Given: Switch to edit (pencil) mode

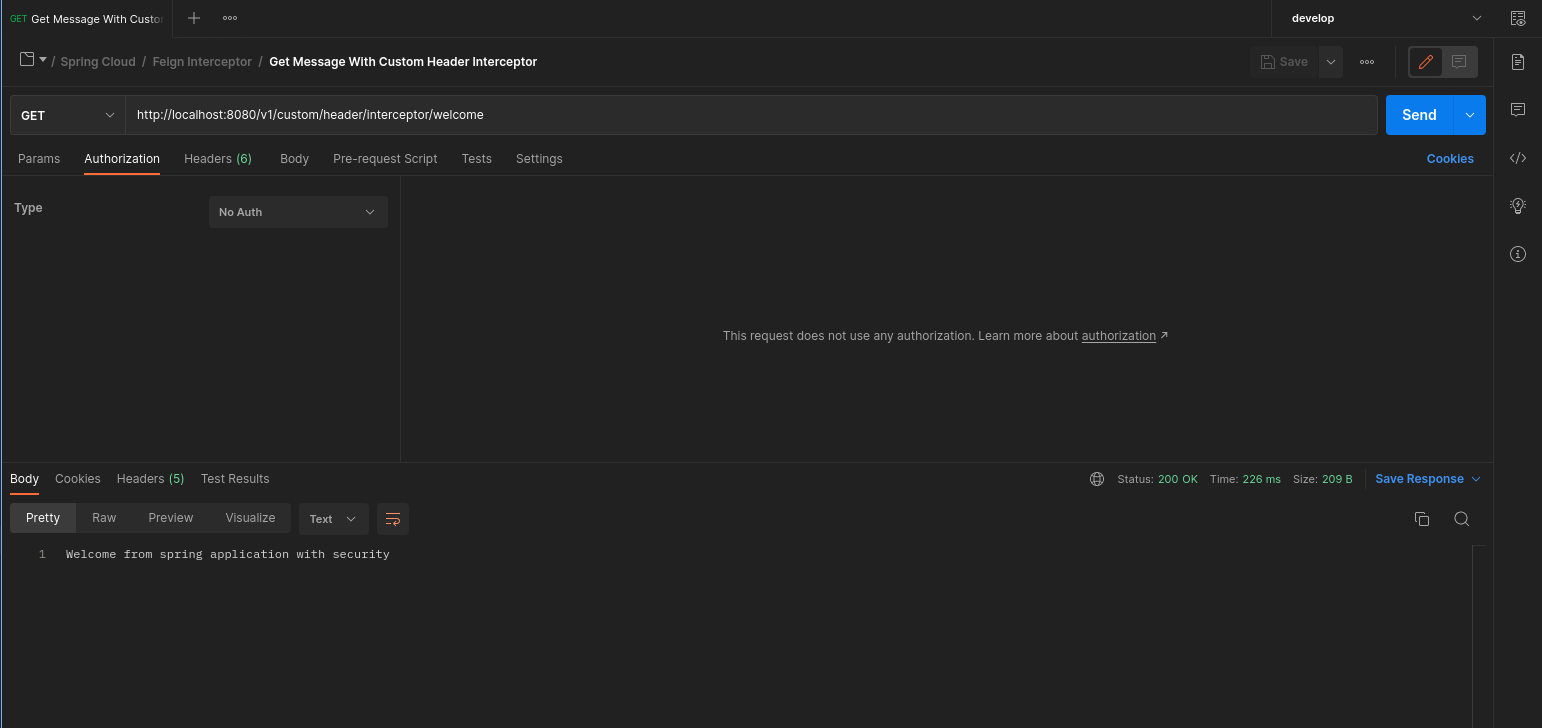Looking at the screenshot, I should coord(1426,62).
